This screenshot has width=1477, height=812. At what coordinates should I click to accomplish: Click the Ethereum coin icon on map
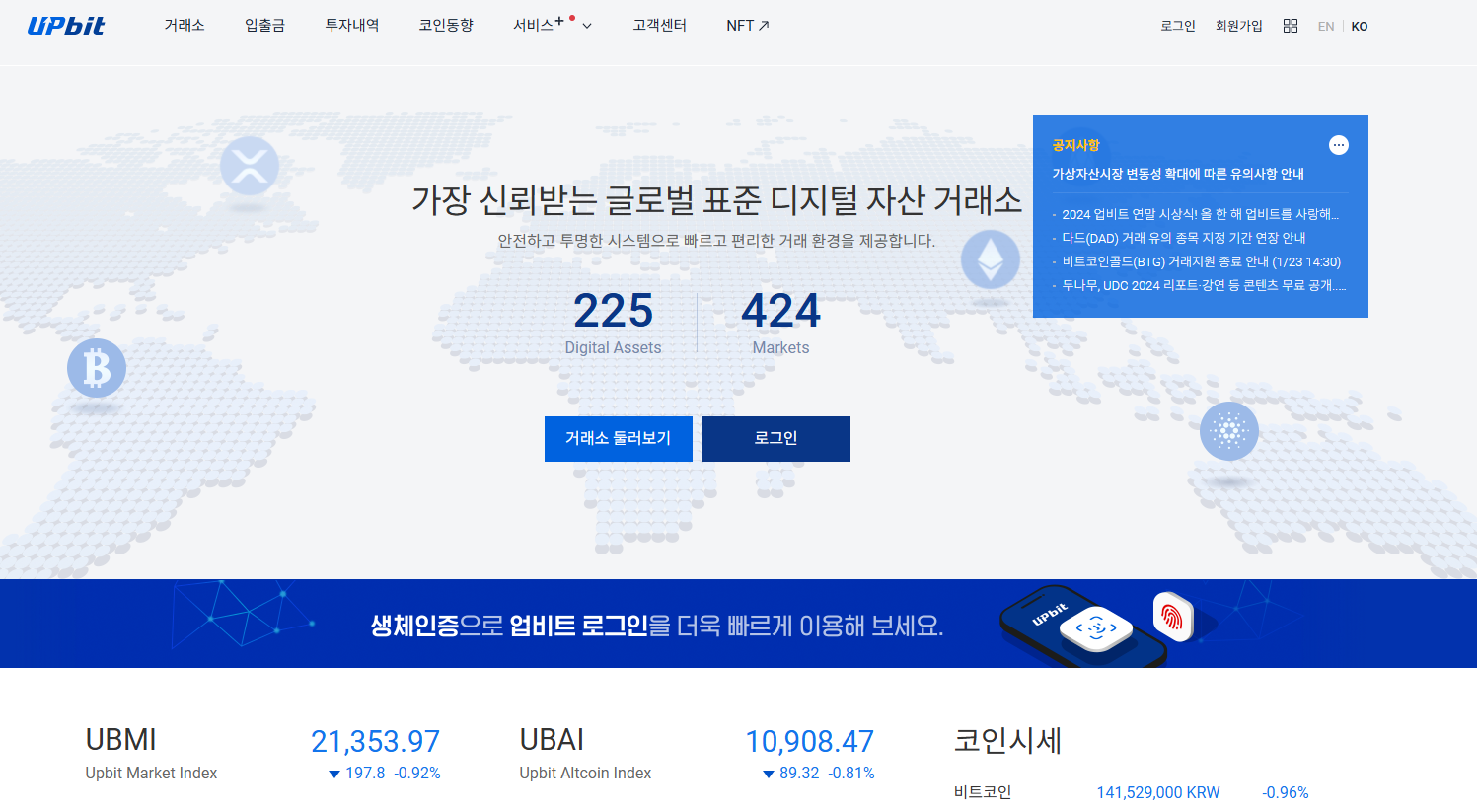(991, 259)
